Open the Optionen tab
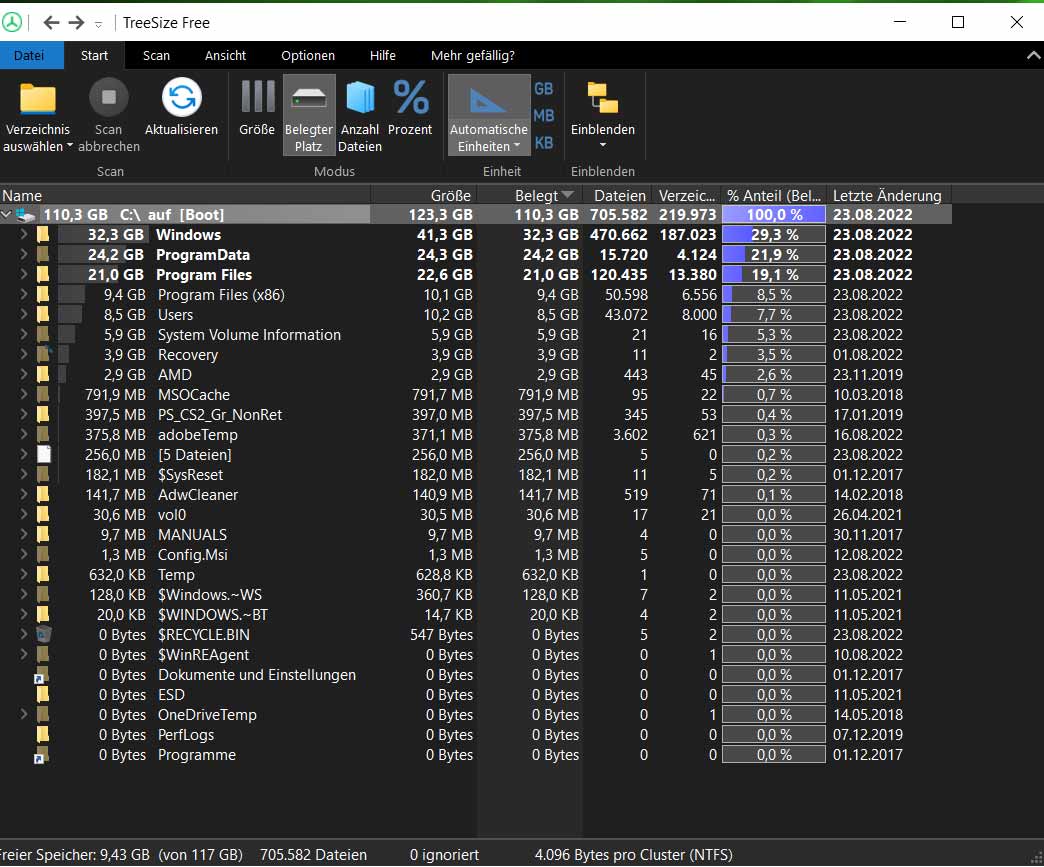This screenshot has width=1044, height=867. click(x=308, y=55)
